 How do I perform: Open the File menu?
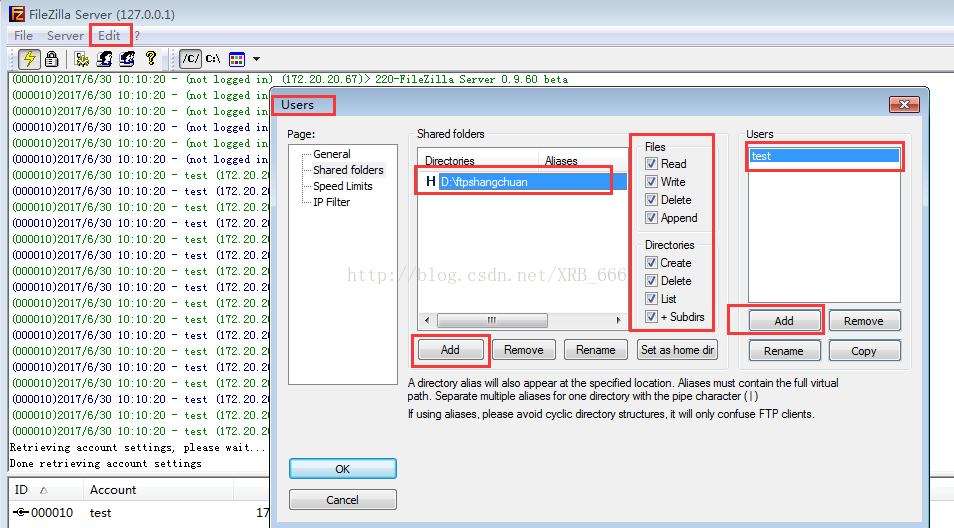(x=23, y=35)
